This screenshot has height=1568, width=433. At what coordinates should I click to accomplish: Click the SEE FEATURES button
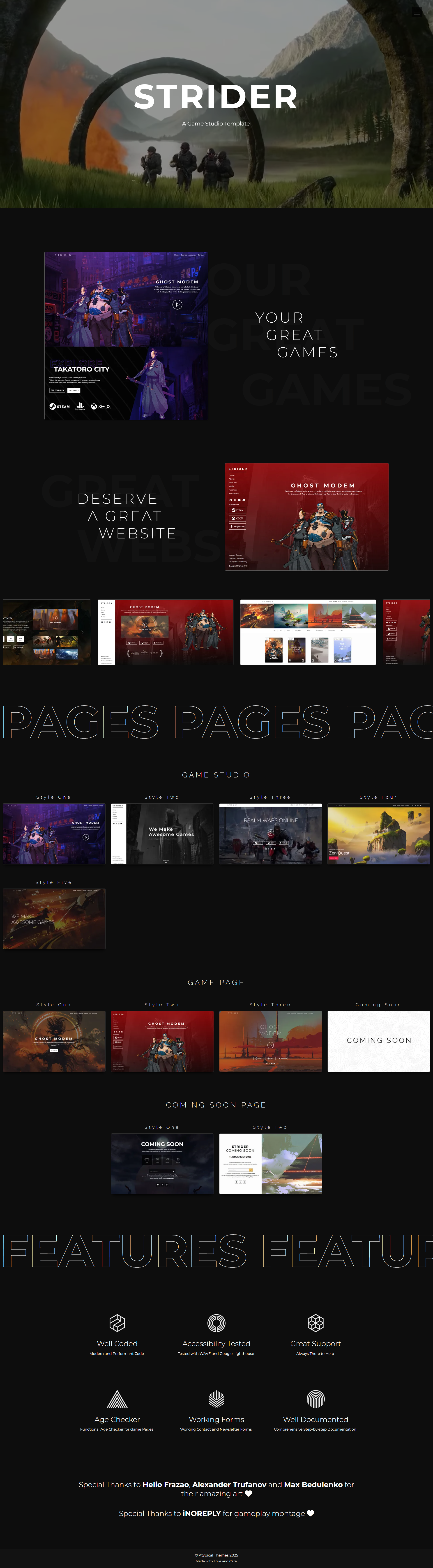[57, 390]
